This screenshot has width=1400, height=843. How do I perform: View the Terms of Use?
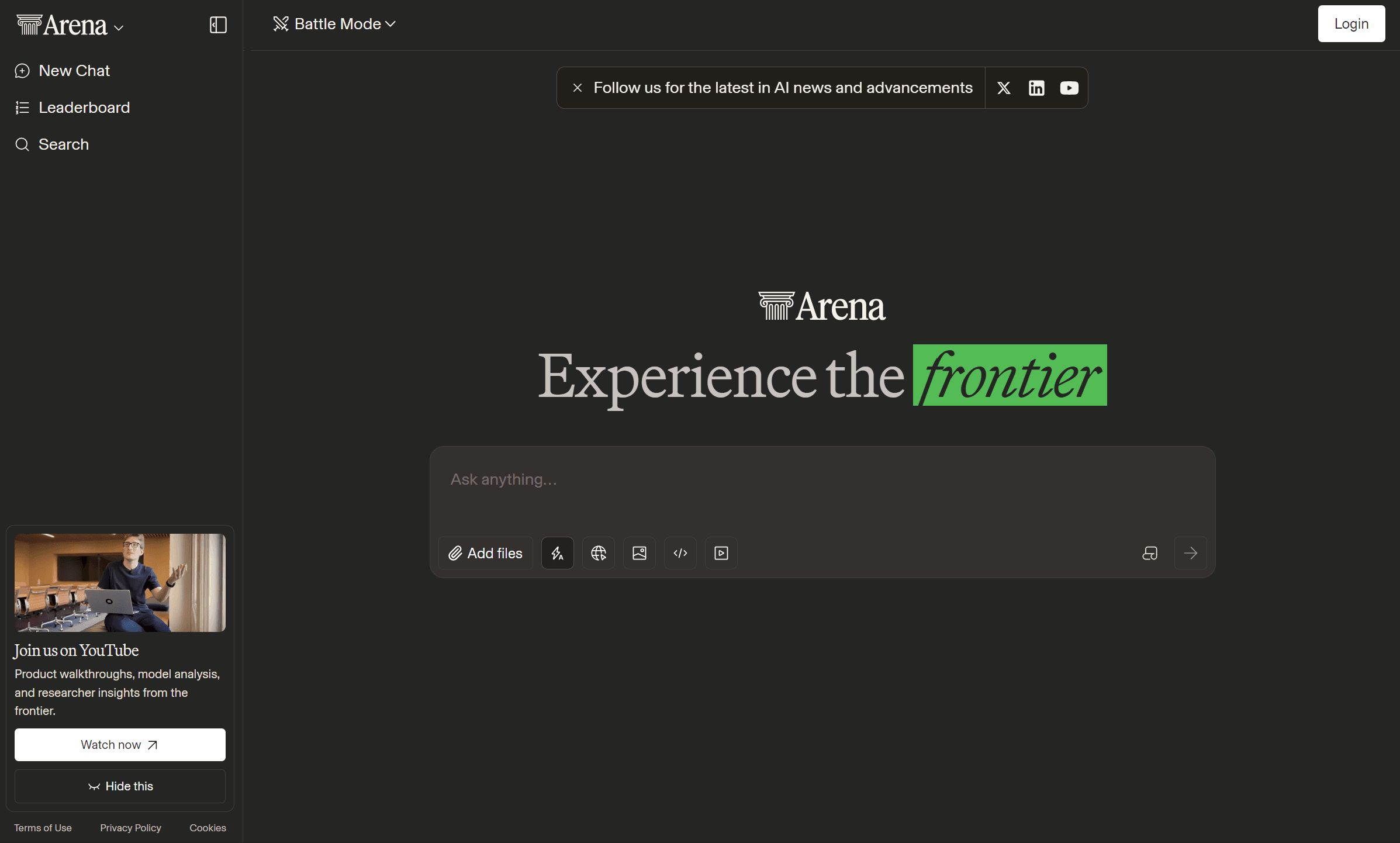tap(42, 827)
